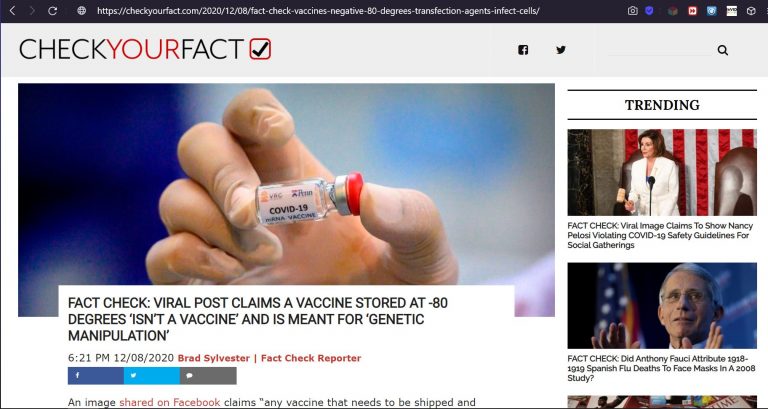Open Brad Sylvester author link
This screenshot has width=768, height=409.
pyautogui.click(x=214, y=358)
